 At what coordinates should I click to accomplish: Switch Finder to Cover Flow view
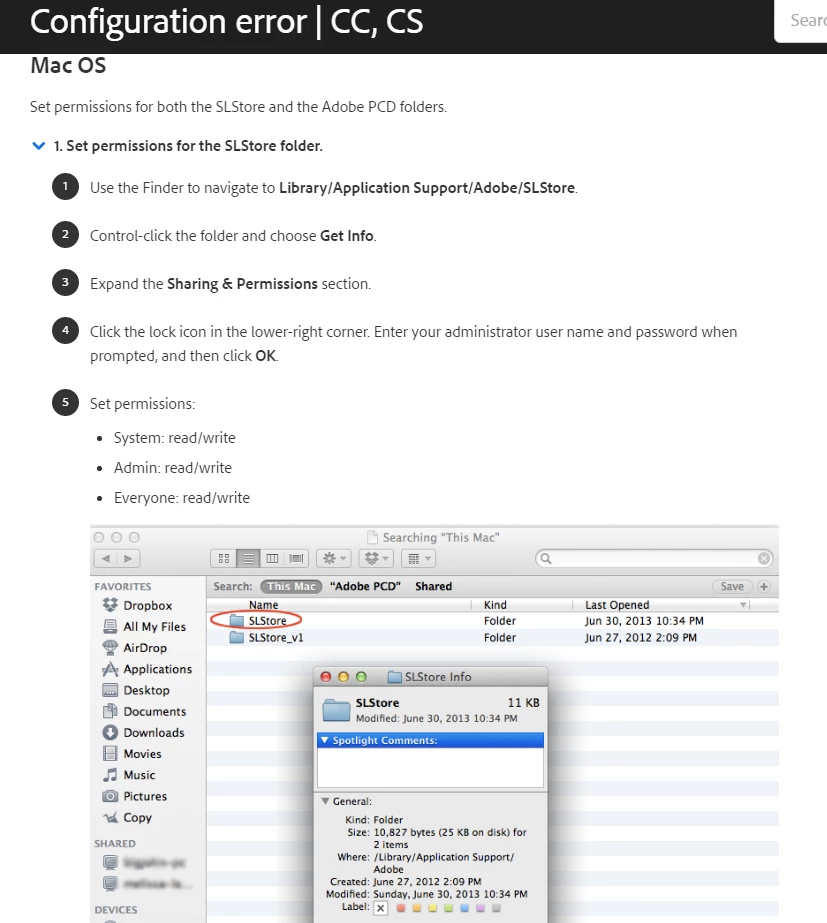click(297, 559)
